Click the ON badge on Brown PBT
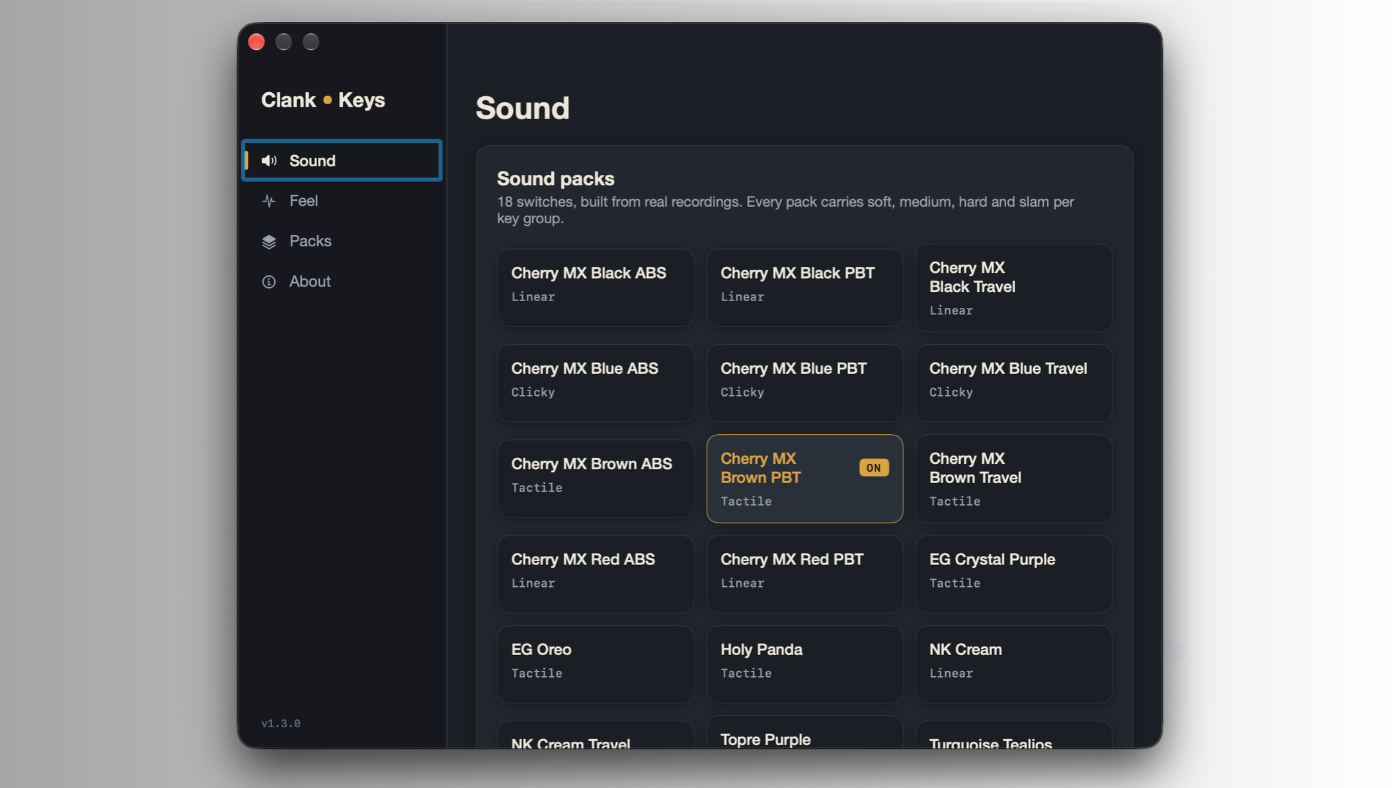This screenshot has width=1400, height=788. click(x=874, y=468)
